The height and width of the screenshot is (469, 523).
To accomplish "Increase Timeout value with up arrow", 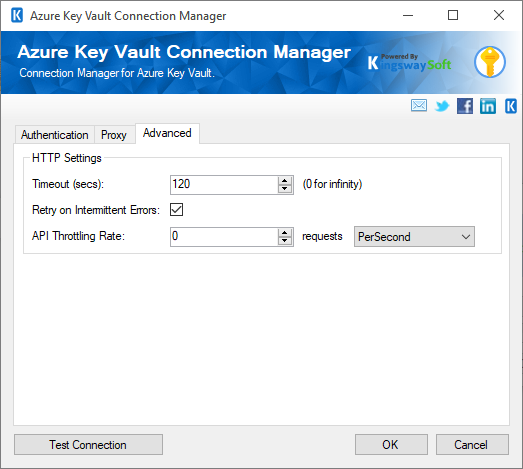I will click(285, 180).
